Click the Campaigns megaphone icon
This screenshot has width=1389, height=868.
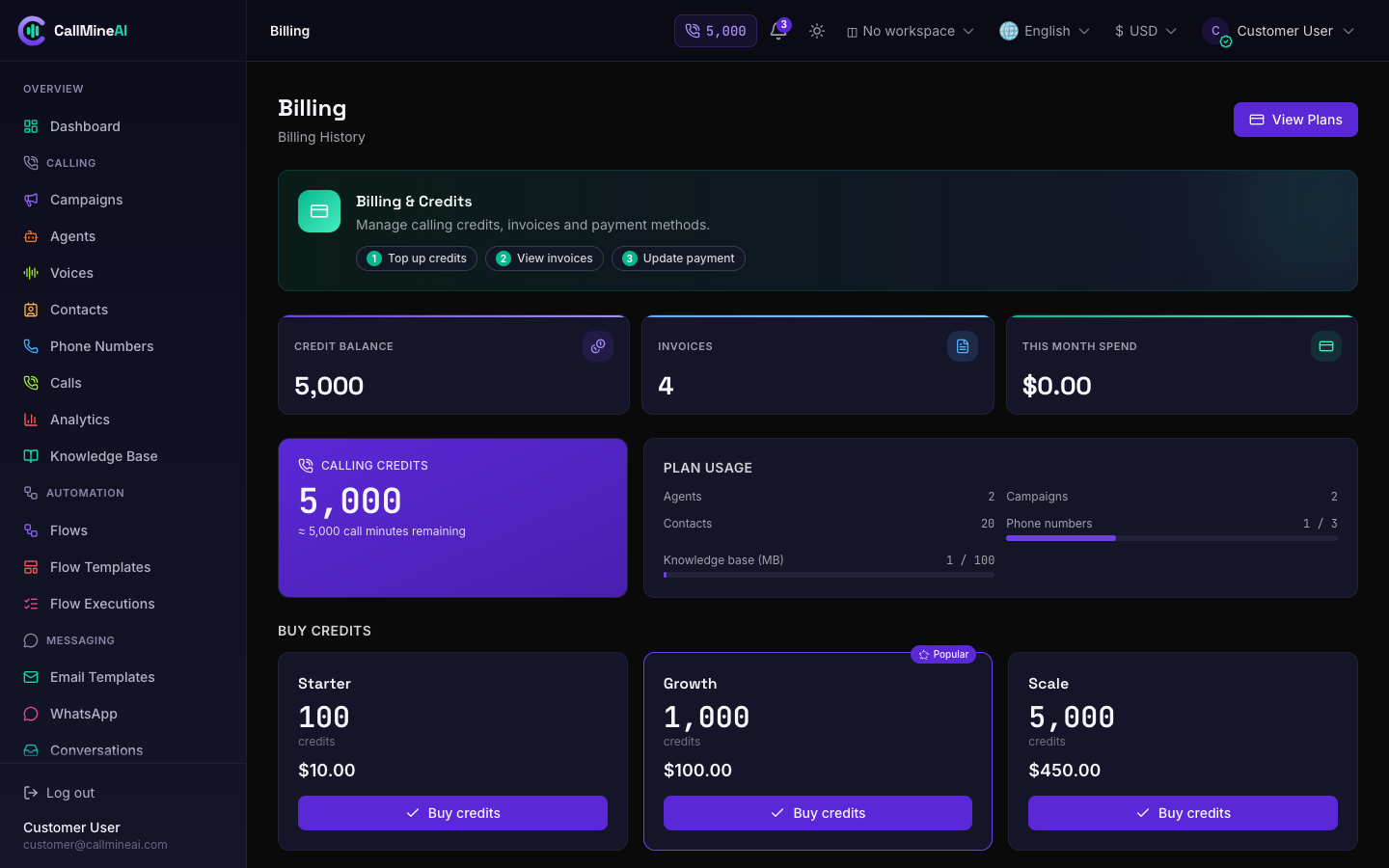pyautogui.click(x=31, y=200)
